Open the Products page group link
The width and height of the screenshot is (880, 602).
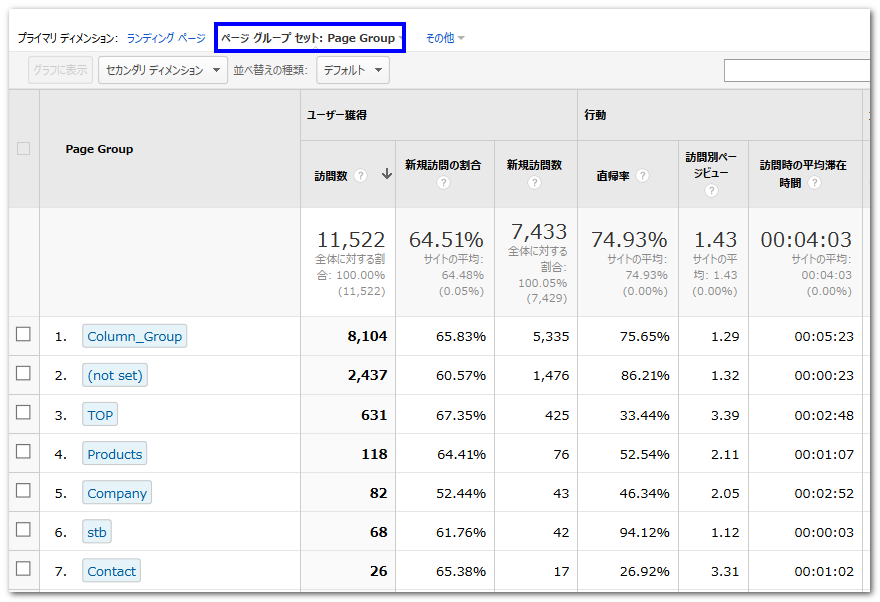pyautogui.click(x=115, y=454)
